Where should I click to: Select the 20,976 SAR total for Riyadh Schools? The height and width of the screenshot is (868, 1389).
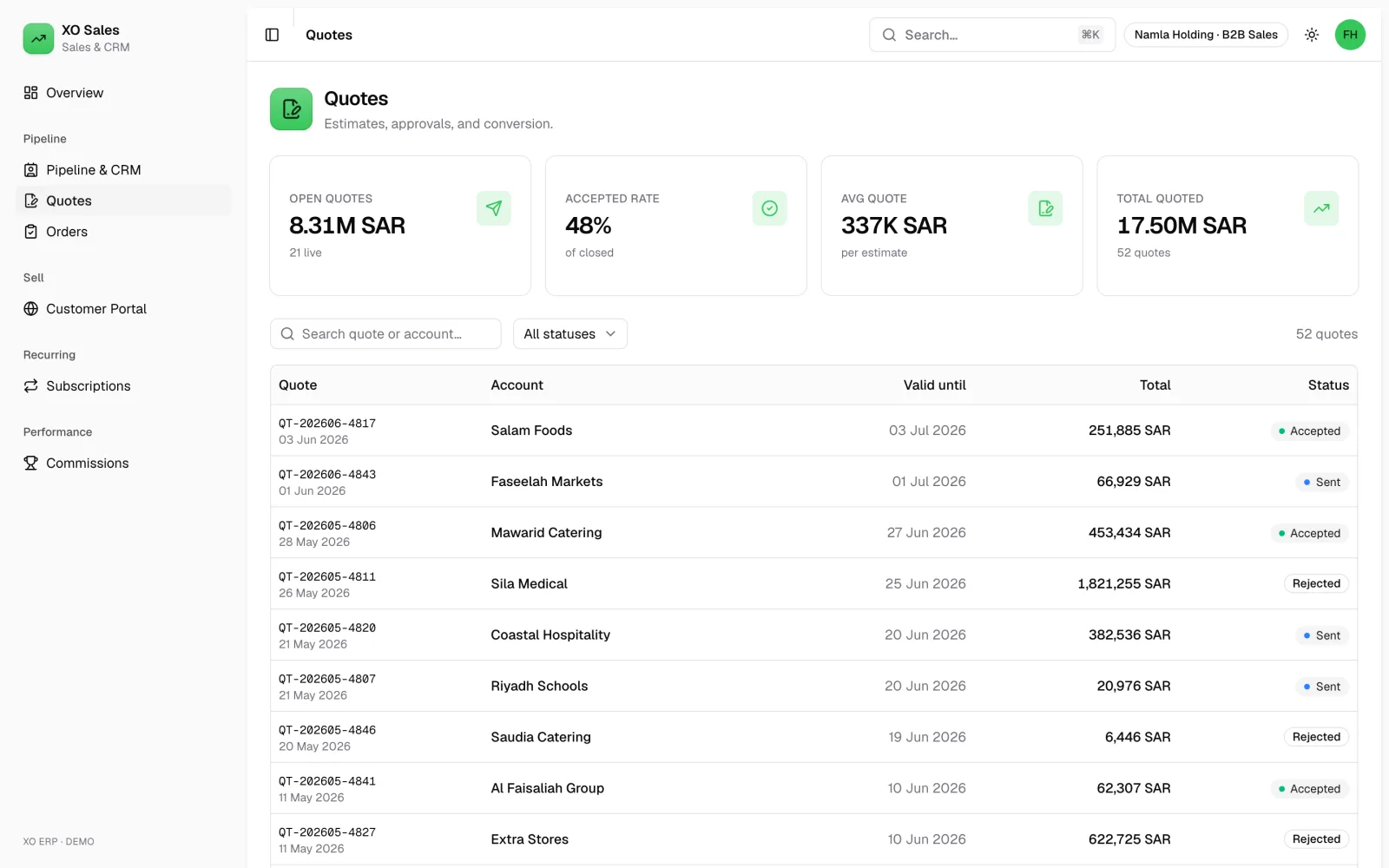pos(1134,687)
